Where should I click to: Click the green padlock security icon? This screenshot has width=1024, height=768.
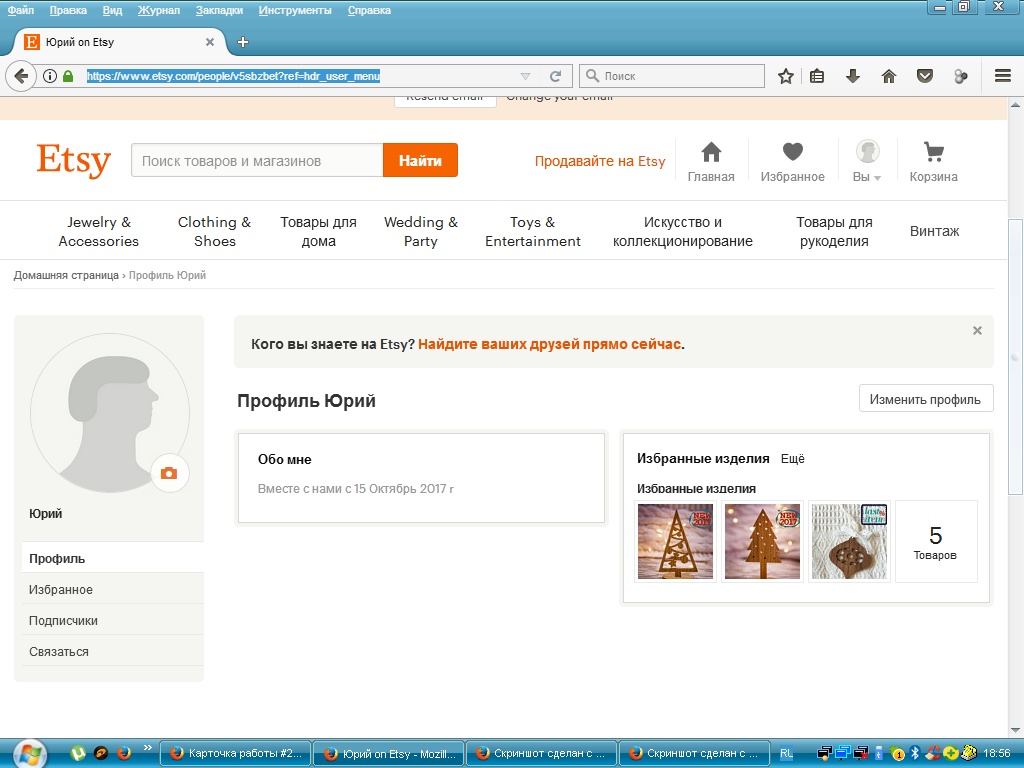pos(67,76)
